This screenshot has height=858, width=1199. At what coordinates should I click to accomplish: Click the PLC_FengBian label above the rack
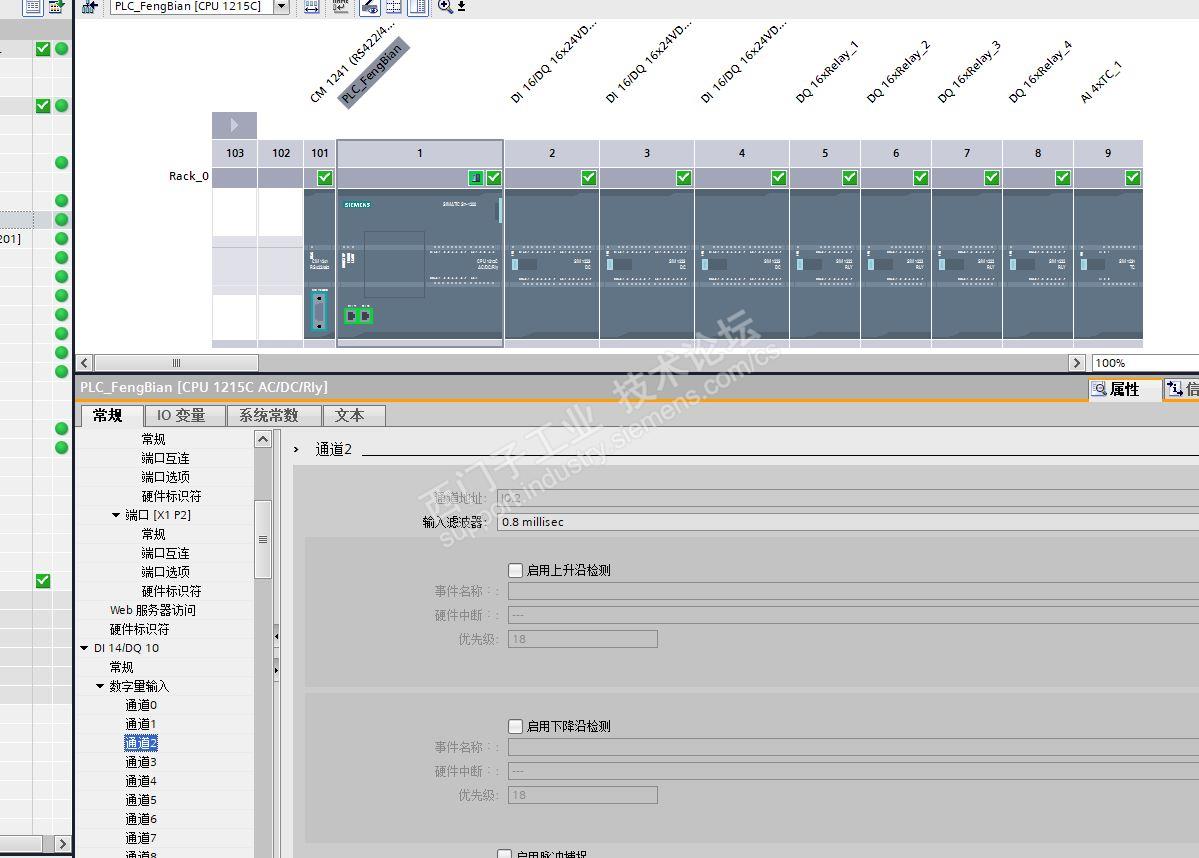pyautogui.click(x=373, y=73)
